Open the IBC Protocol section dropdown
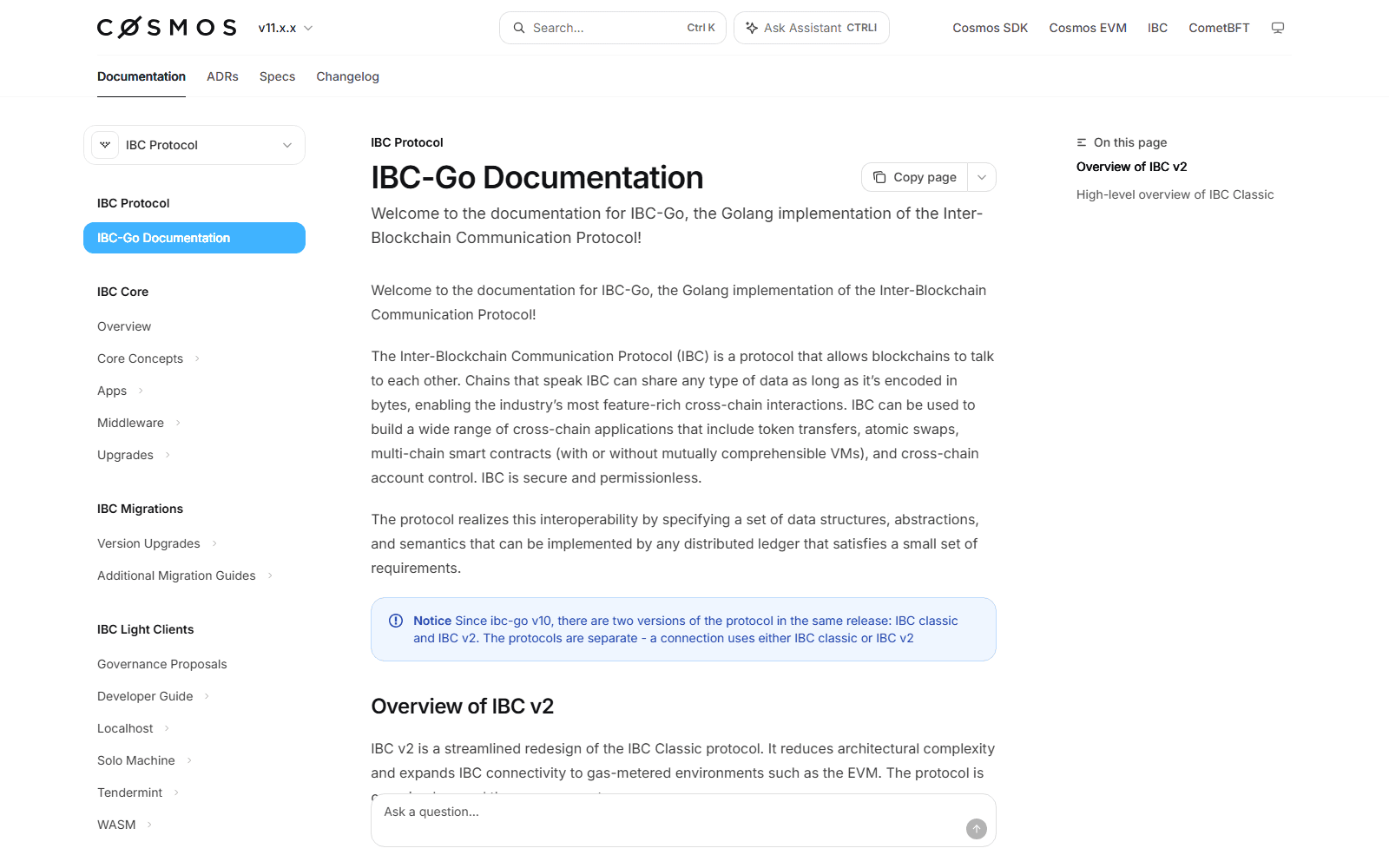Screen dimensions: 1389x868 (x=194, y=145)
